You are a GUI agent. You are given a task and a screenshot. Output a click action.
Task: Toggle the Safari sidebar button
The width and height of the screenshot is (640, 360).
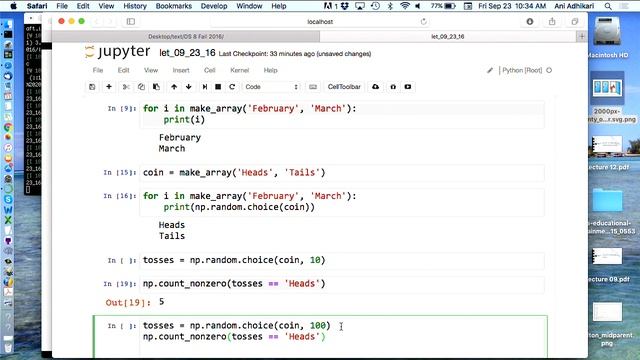click(131, 22)
